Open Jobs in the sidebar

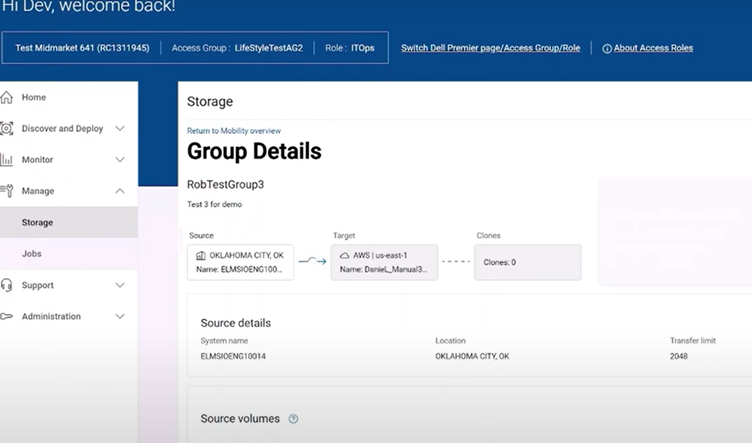(x=32, y=254)
